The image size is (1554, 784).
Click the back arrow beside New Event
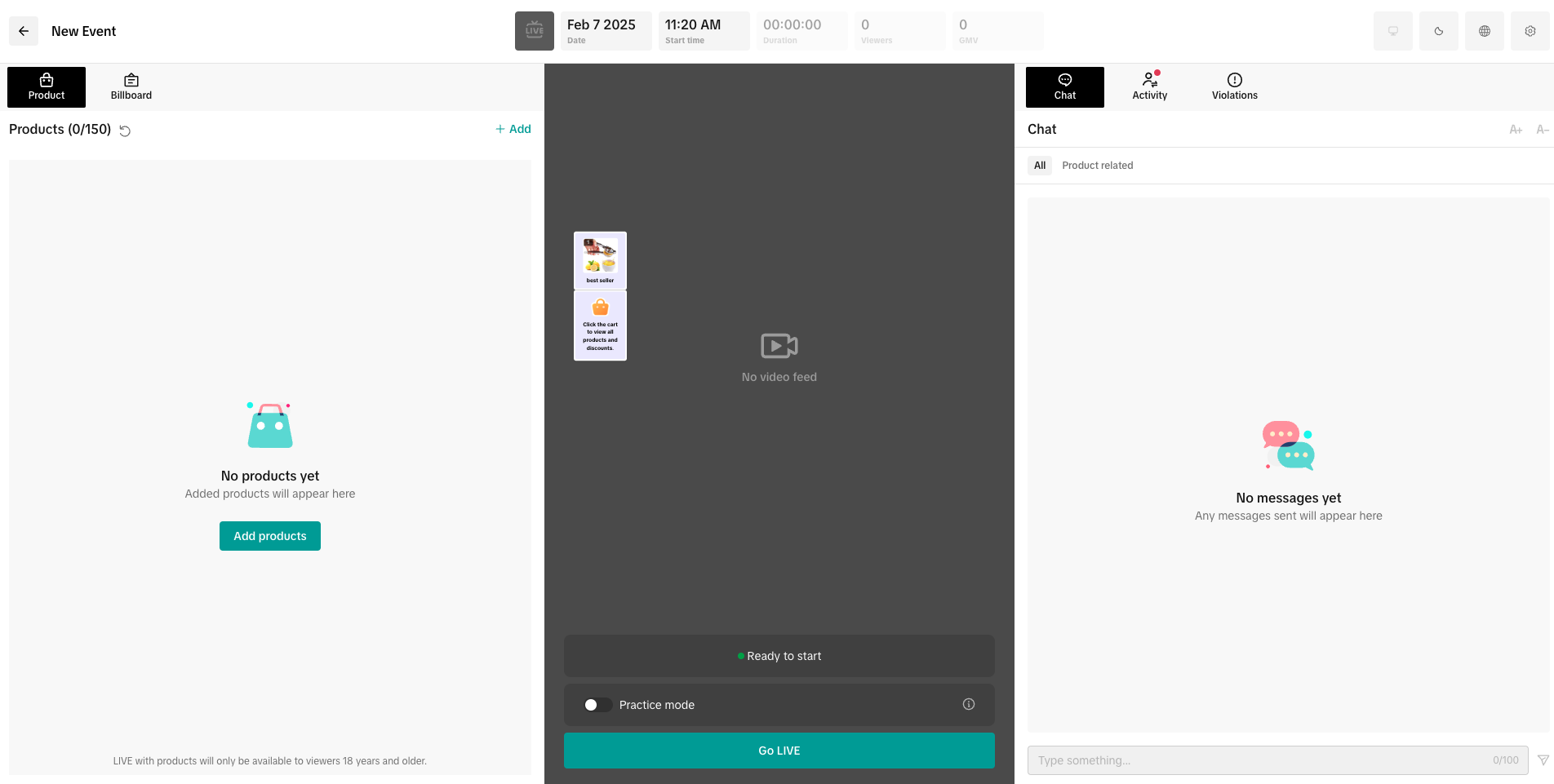click(x=24, y=31)
